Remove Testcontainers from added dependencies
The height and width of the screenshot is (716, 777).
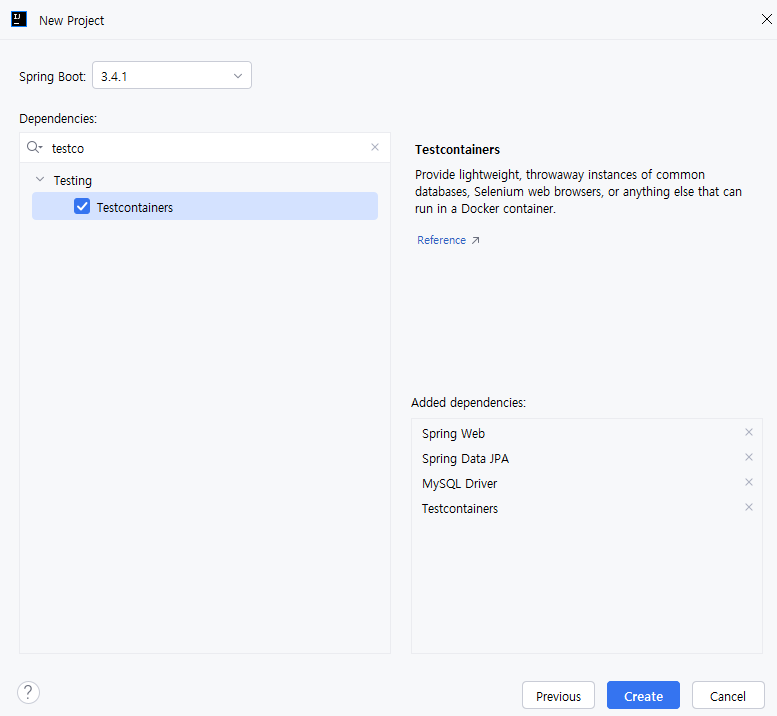click(x=749, y=507)
